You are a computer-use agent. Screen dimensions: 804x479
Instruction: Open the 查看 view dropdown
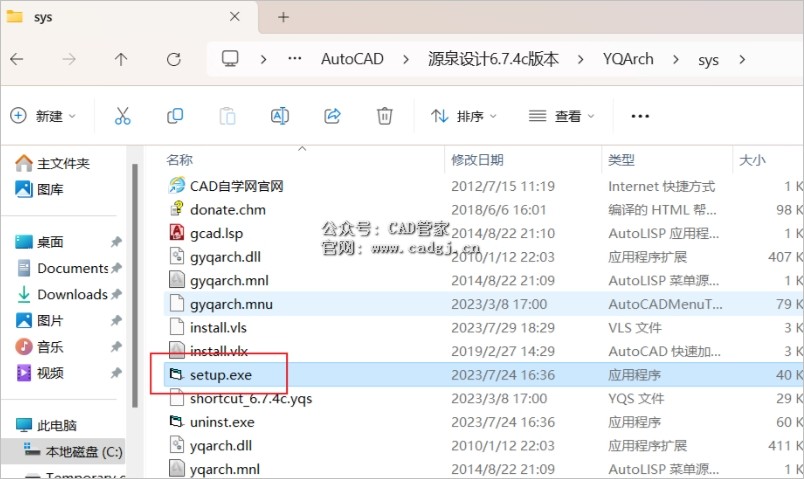[561, 116]
